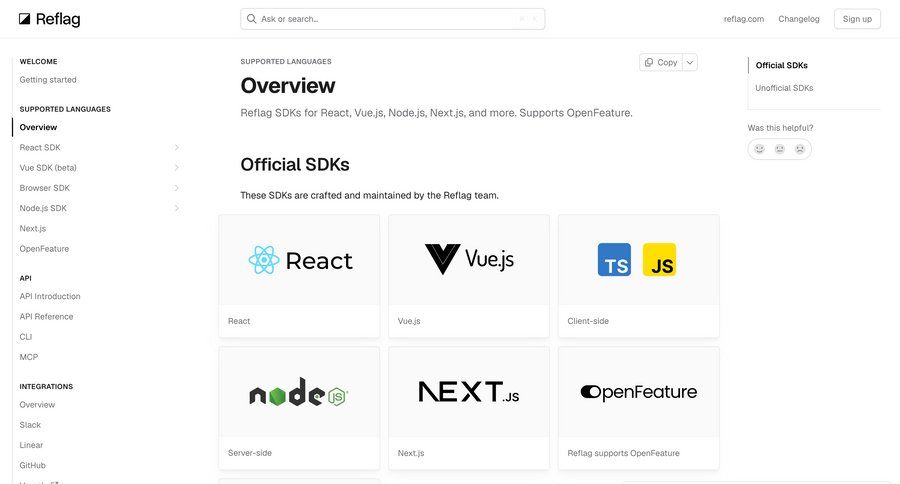
Task: Open API Reference page
Action: [46, 316]
